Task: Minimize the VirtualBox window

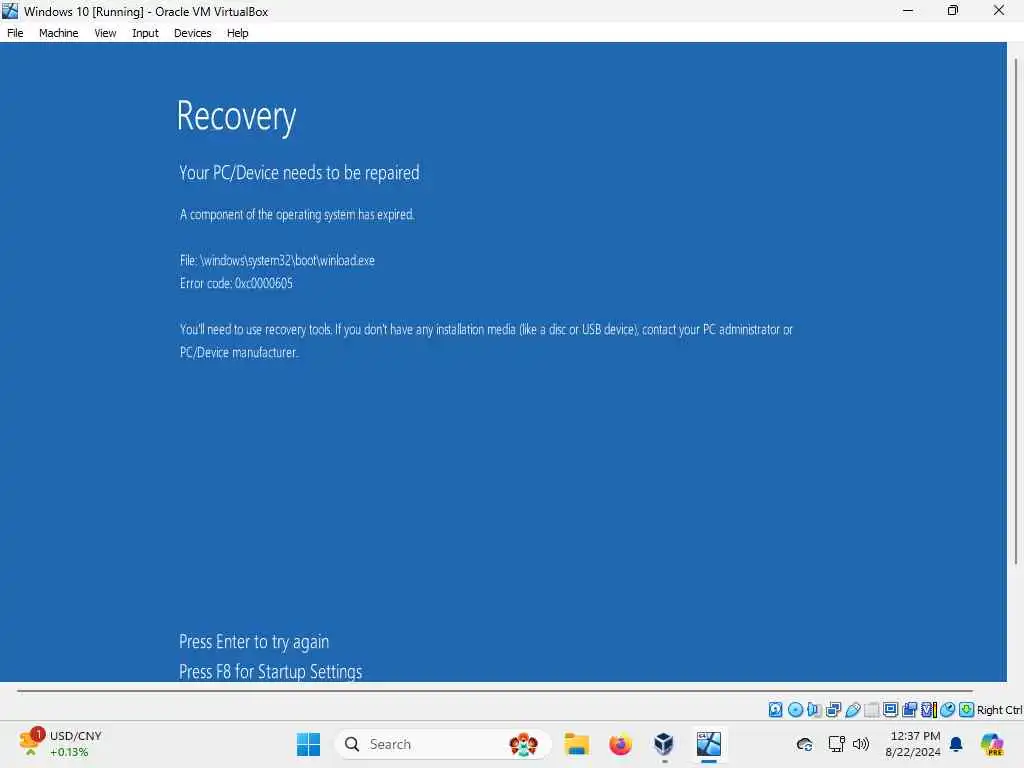Action: pos(908,10)
